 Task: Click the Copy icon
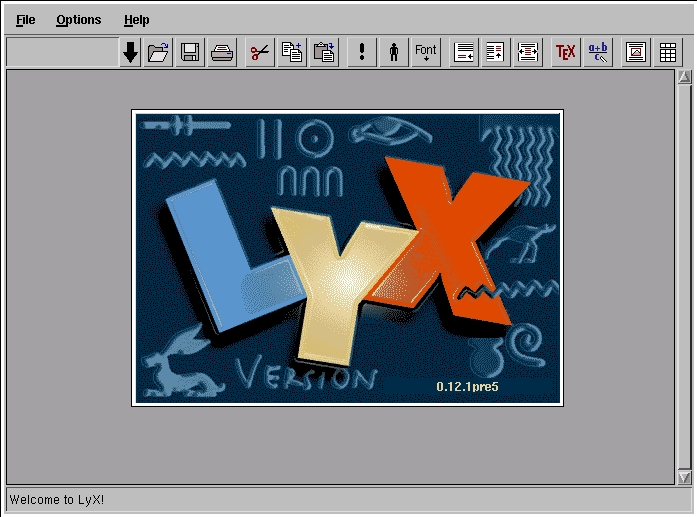pos(292,52)
